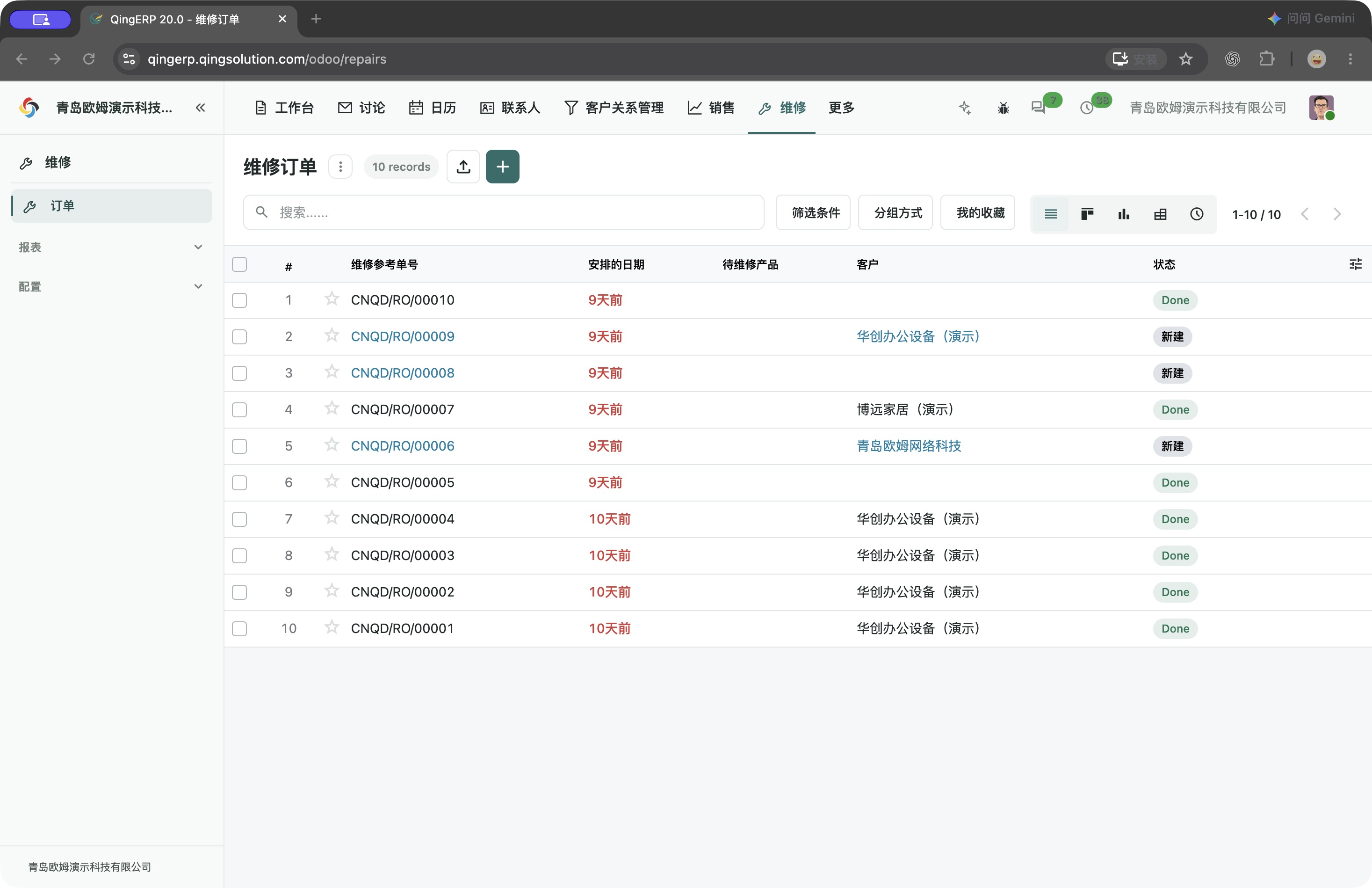Create a new repair order with the plus button

[503, 167]
